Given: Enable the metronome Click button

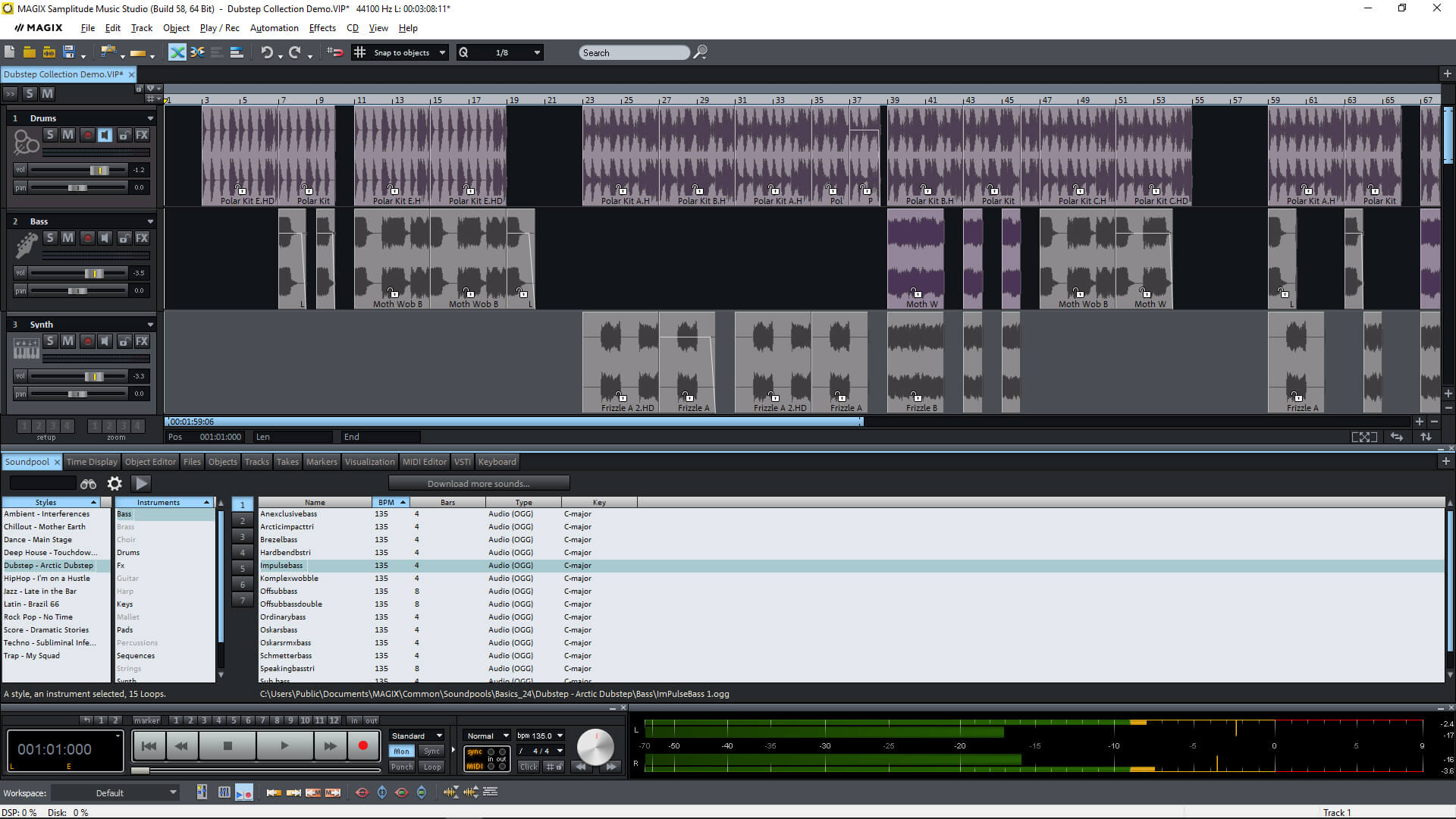Looking at the screenshot, I should point(529,767).
